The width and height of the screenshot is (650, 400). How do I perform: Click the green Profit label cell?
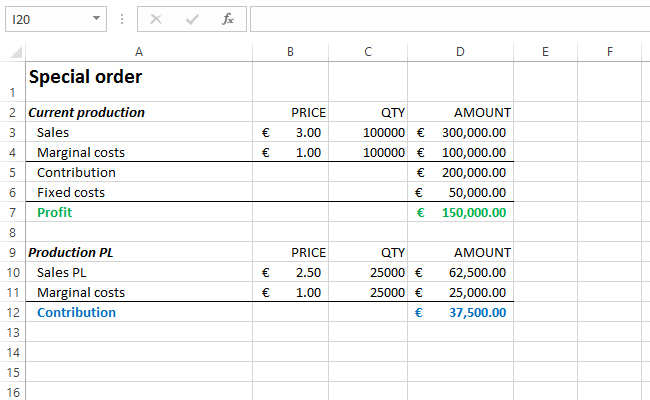[139, 212]
